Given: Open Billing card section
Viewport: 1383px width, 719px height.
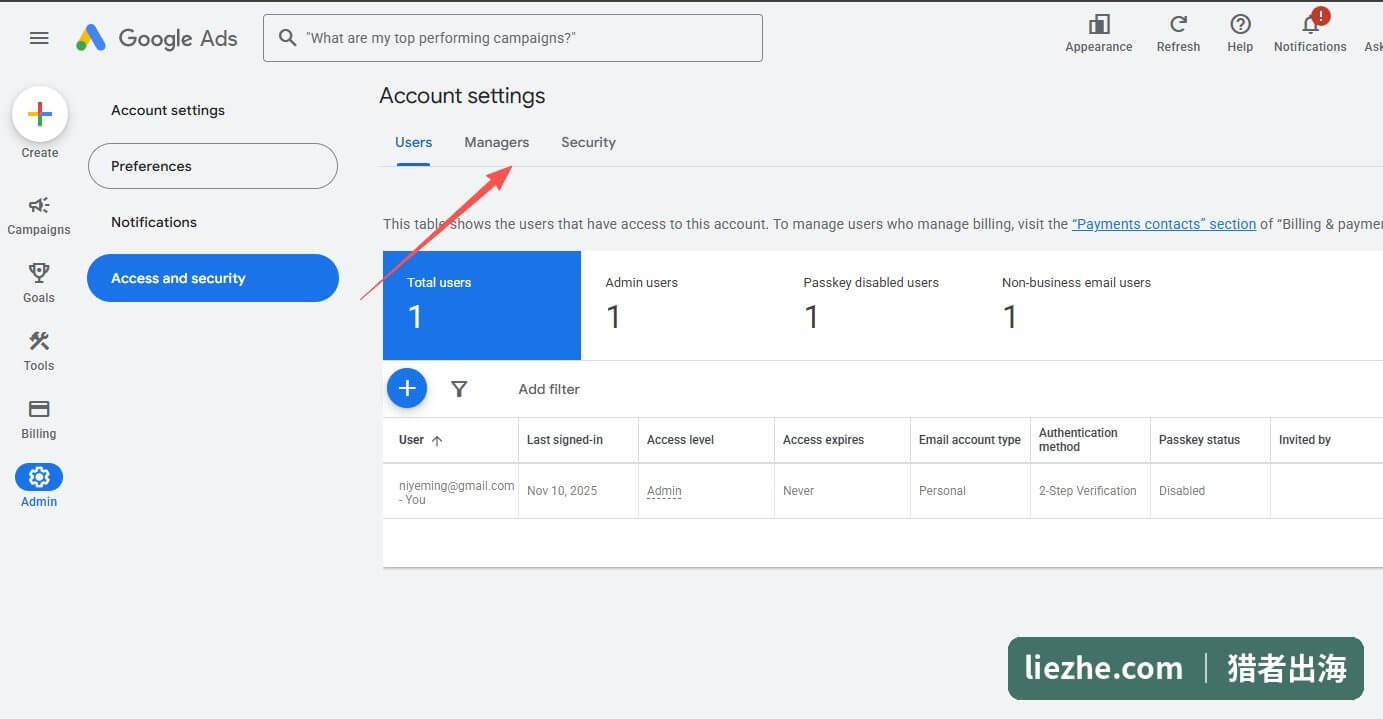Looking at the screenshot, I should (39, 419).
